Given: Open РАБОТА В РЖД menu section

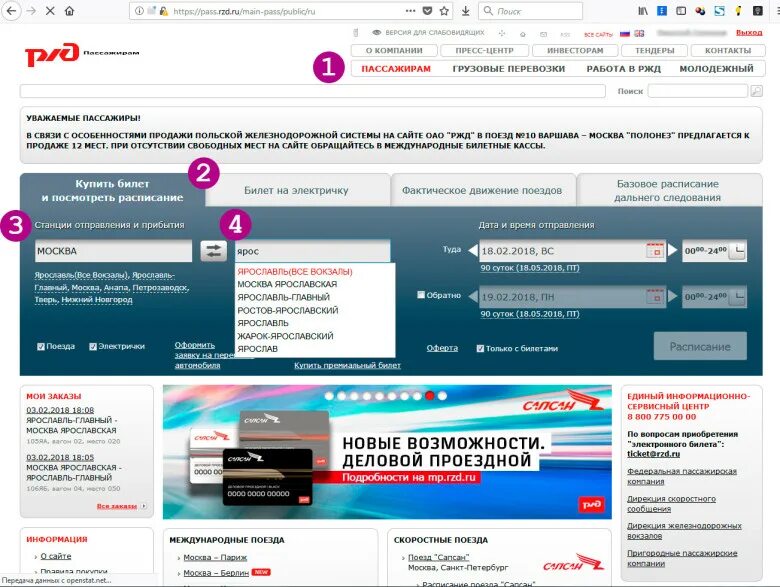Looking at the screenshot, I should point(623,69).
